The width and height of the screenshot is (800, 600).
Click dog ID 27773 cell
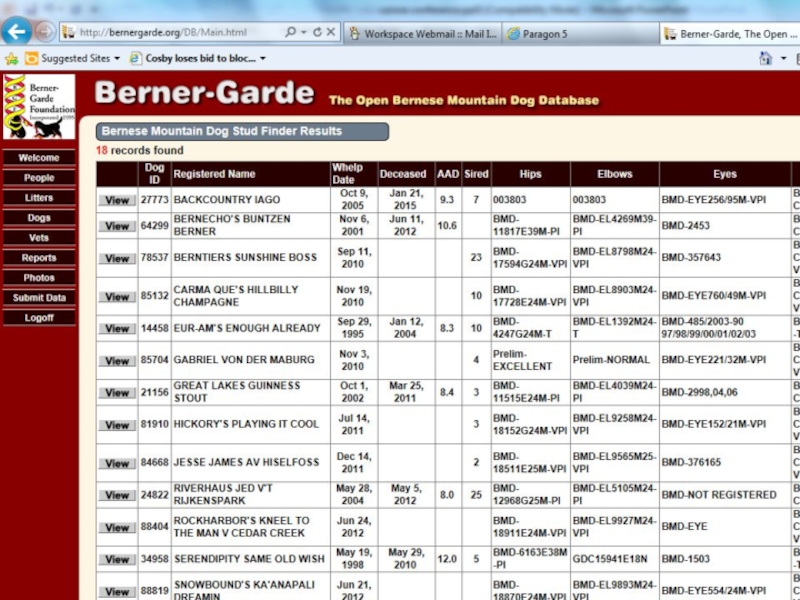[x=155, y=199]
